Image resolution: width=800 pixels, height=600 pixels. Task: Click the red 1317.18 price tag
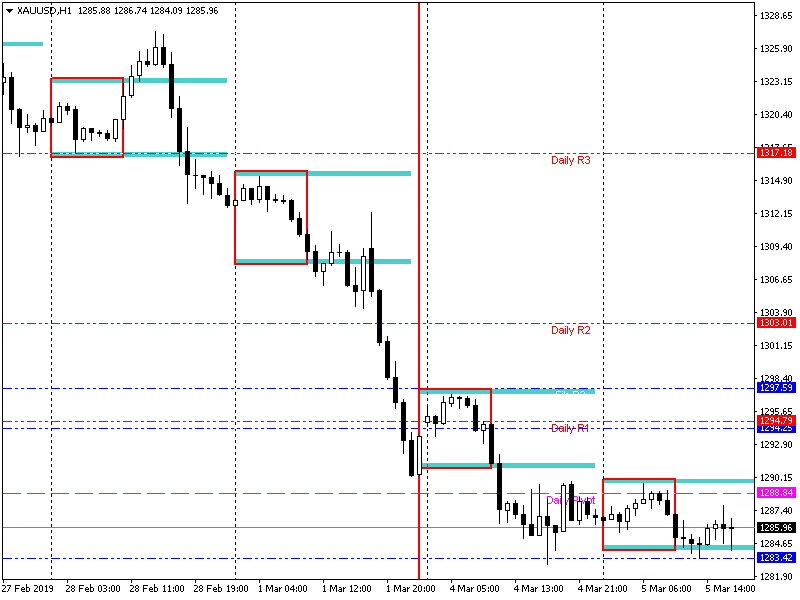[x=776, y=152]
